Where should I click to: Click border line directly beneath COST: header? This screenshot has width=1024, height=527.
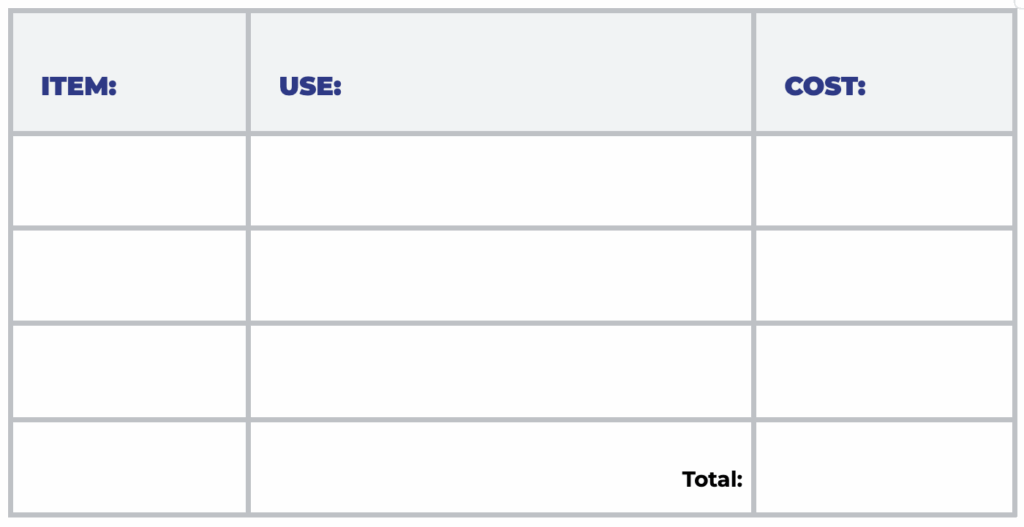(884, 133)
